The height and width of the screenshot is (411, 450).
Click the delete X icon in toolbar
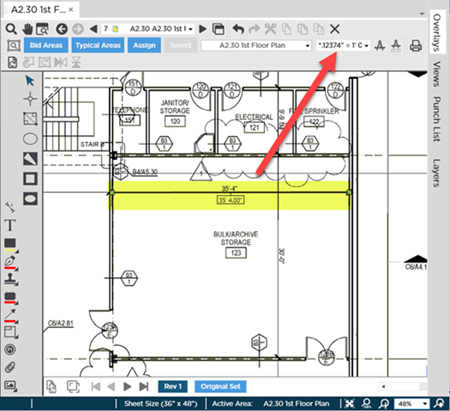click(335, 29)
